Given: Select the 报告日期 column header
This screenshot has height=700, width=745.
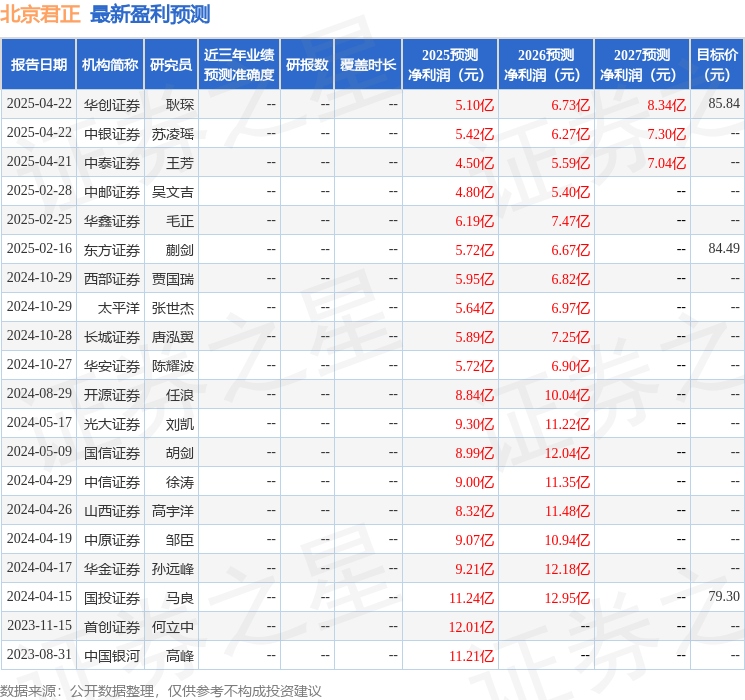Looking at the screenshot, I should click(39, 64).
